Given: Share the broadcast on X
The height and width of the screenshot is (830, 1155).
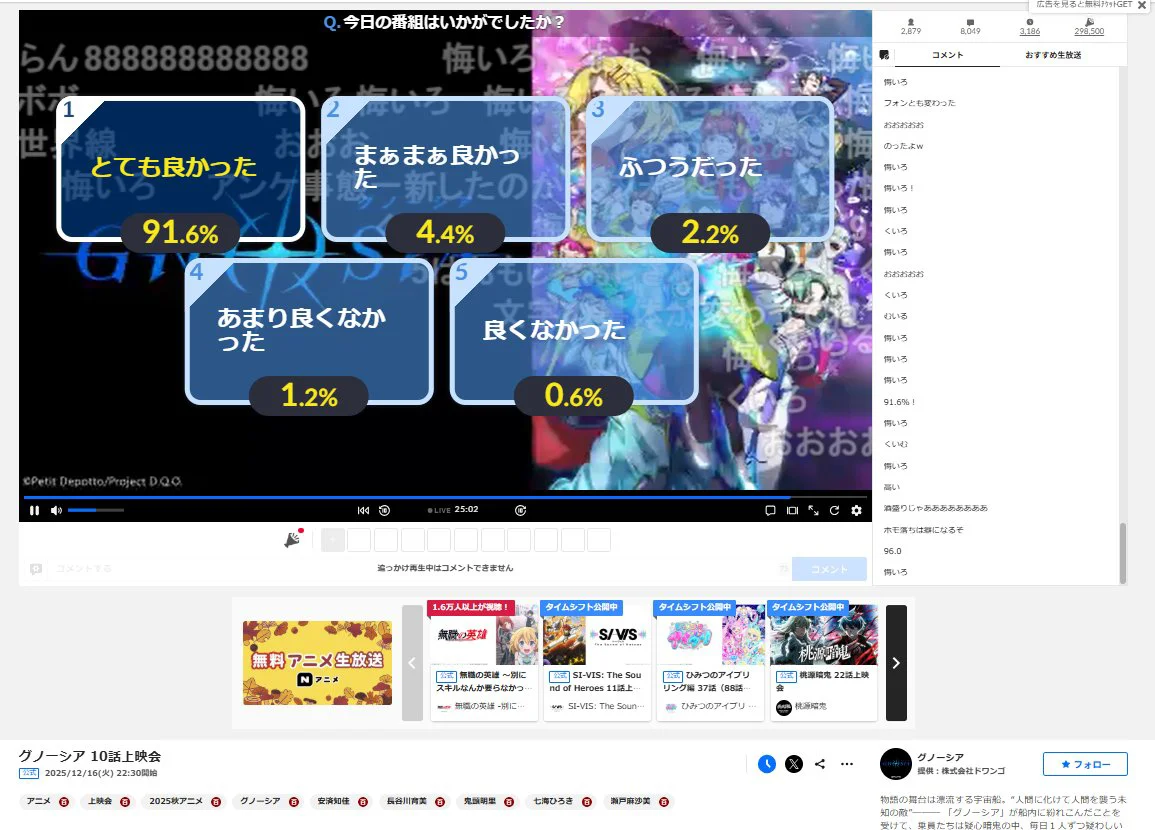Looking at the screenshot, I should tap(793, 764).
